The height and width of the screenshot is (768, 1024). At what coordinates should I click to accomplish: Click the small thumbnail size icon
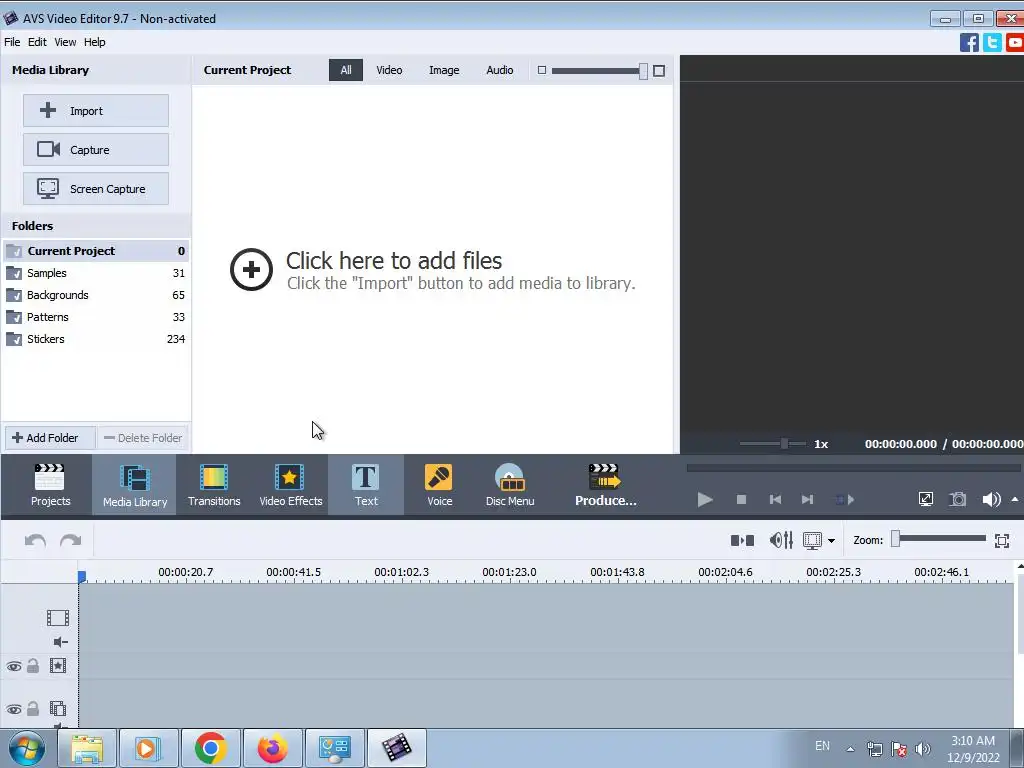coord(541,70)
